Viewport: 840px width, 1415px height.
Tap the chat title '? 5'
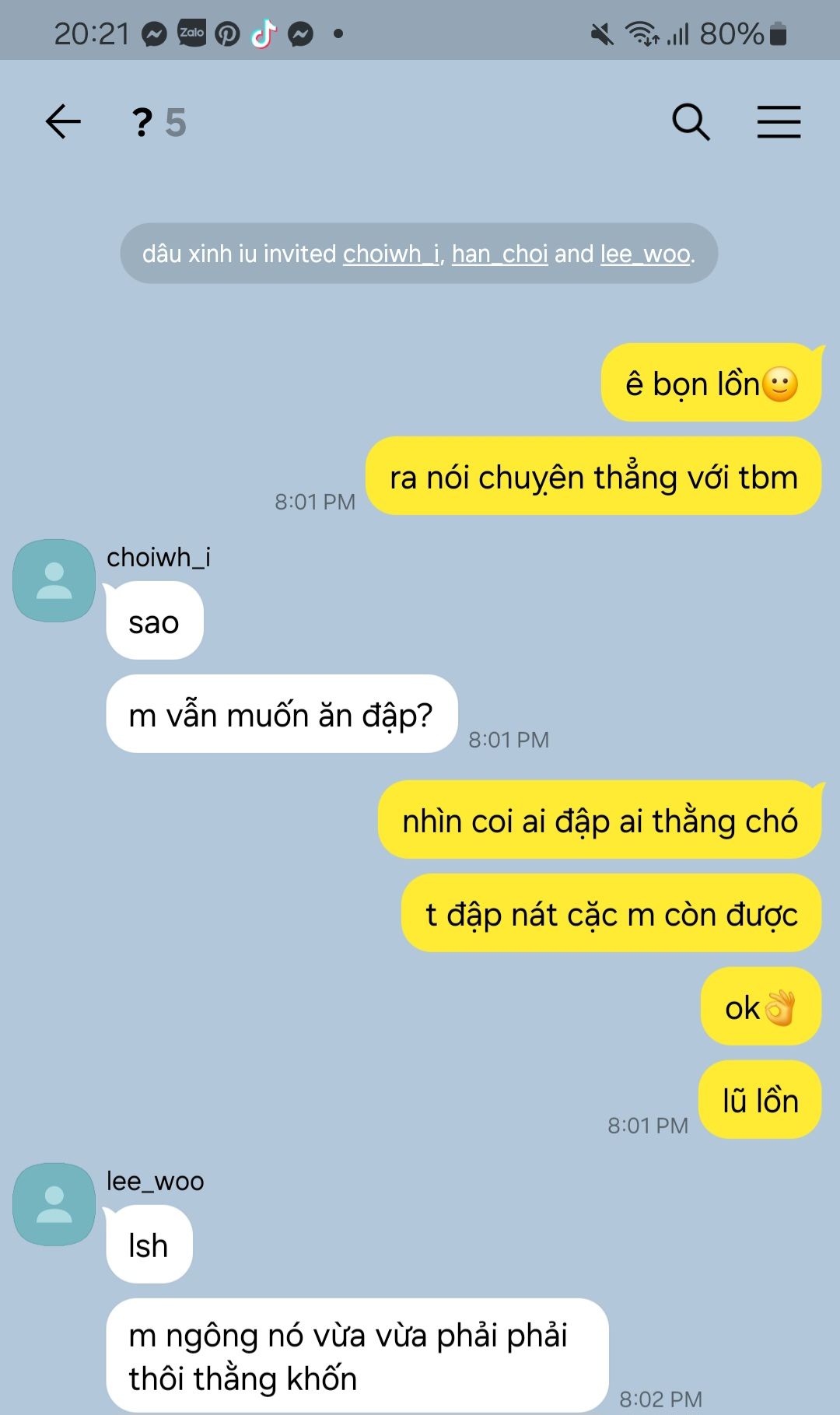point(159,122)
